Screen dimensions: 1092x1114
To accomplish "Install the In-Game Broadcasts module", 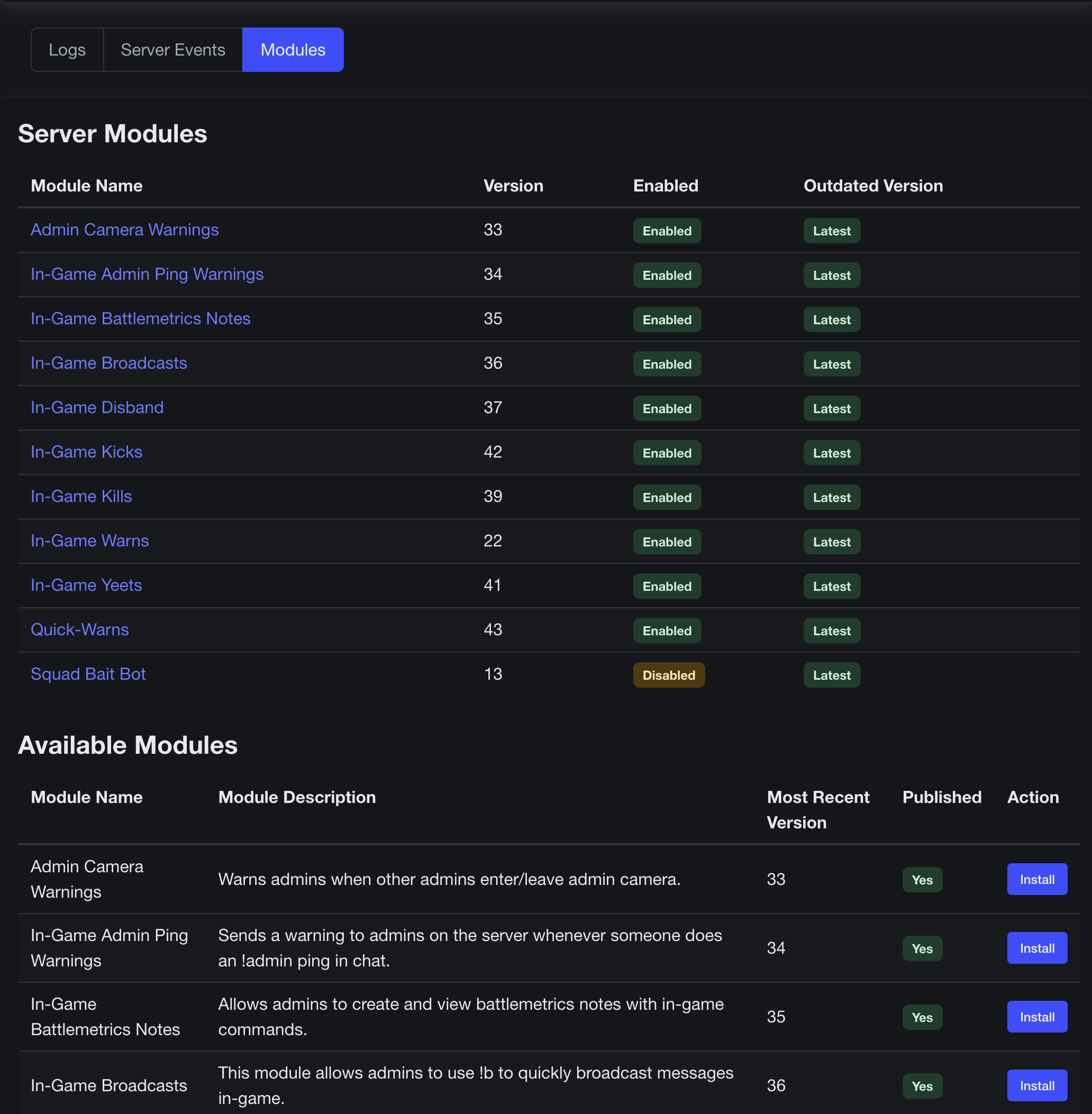I will [x=1036, y=1086].
